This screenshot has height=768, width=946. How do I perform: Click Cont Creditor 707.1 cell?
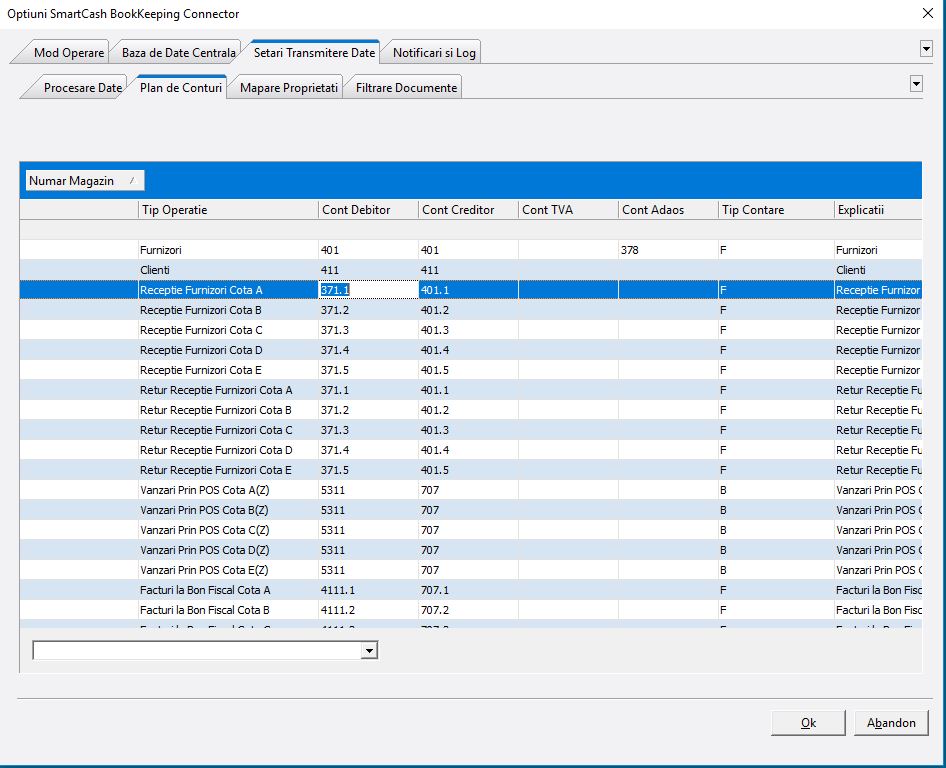468,589
